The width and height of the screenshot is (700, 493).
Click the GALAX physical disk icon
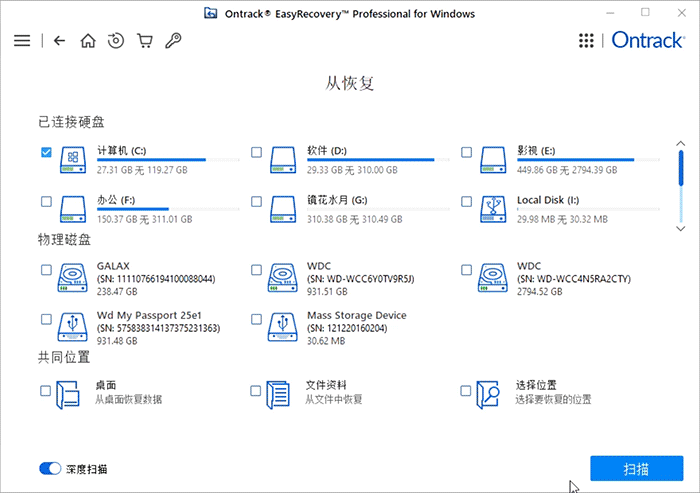(72, 278)
